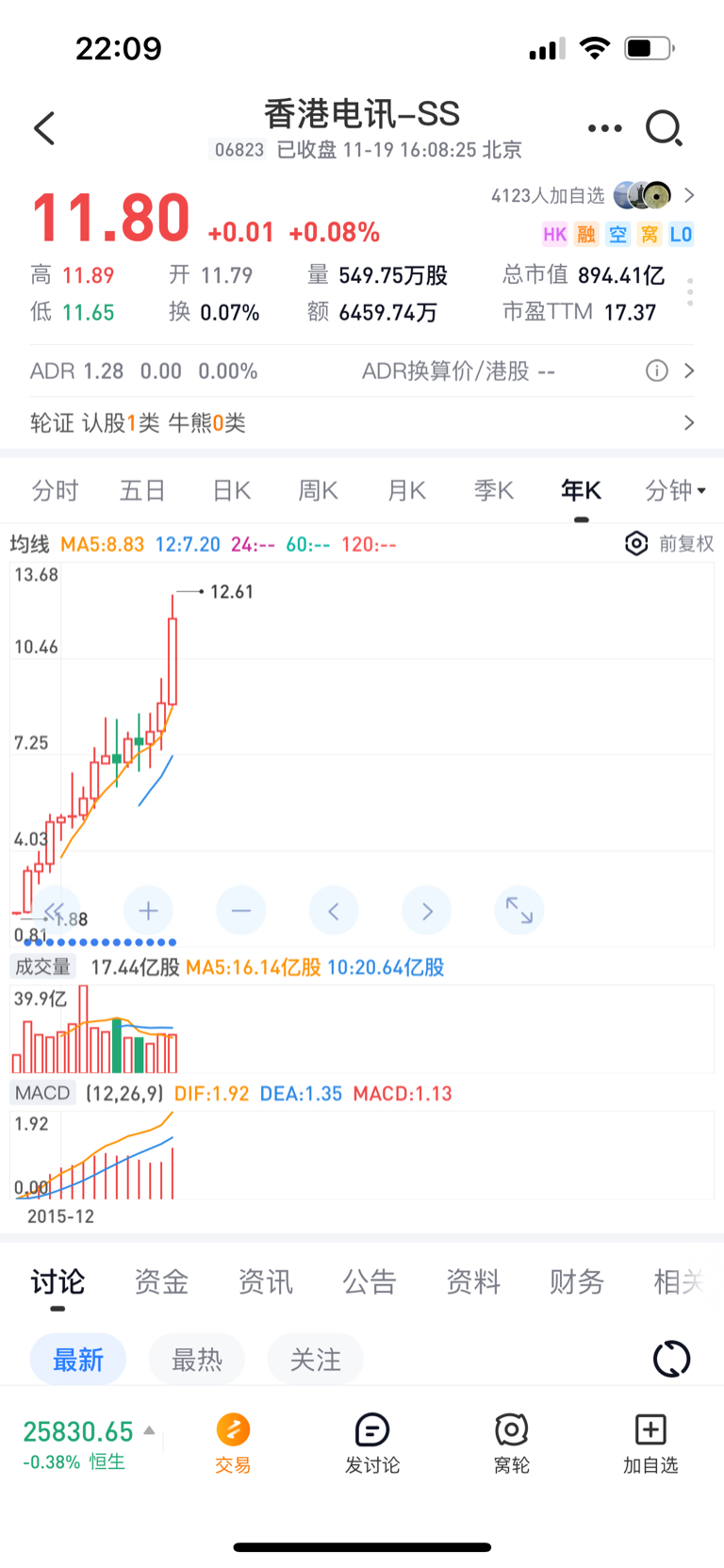The width and height of the screenshot is (724, 1568).
Task: Open the HK tag badge
Action: tap(554, 235)
